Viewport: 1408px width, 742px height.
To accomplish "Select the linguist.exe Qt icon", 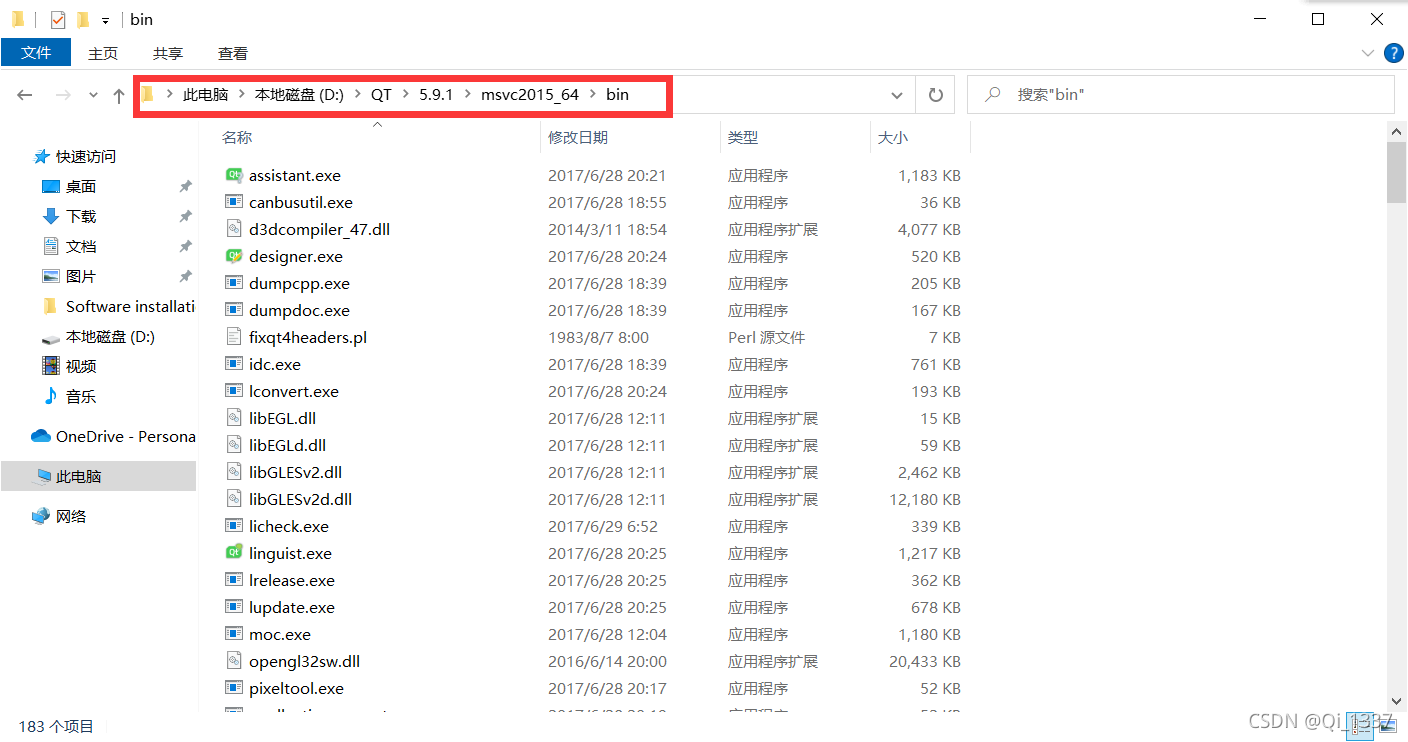I will click(x=234, y=553).
